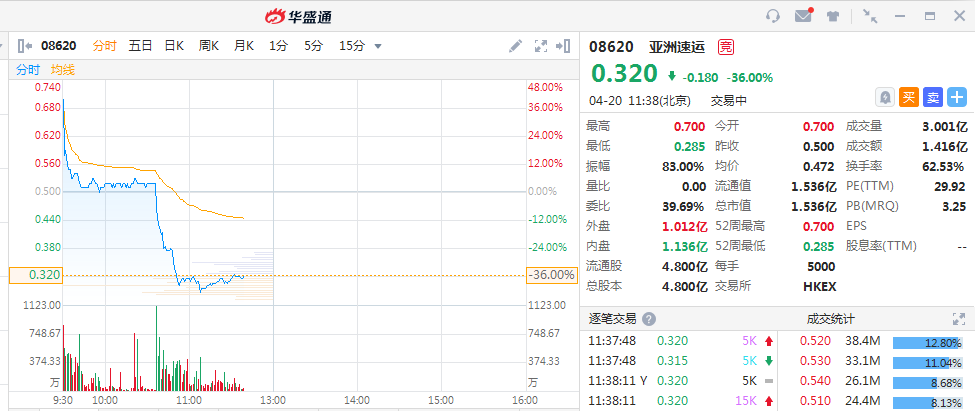Screen dimensions: 975x411
Task: Expand chart to fullscreen
Action: pos(541,45)
